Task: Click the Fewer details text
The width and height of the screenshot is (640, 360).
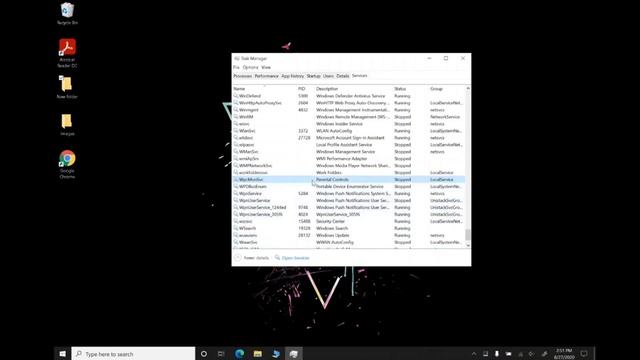Action: (x=256, y=258)
